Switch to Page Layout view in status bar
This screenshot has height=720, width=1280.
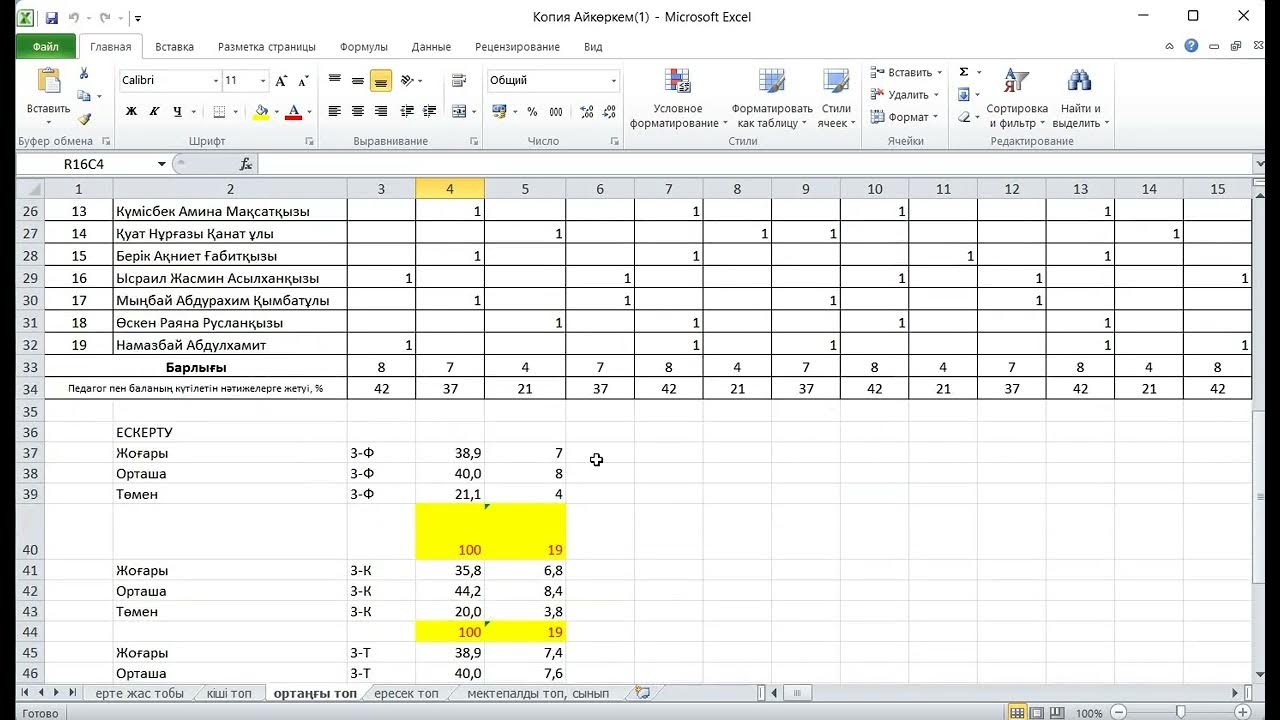click(x=1037, y=713)
